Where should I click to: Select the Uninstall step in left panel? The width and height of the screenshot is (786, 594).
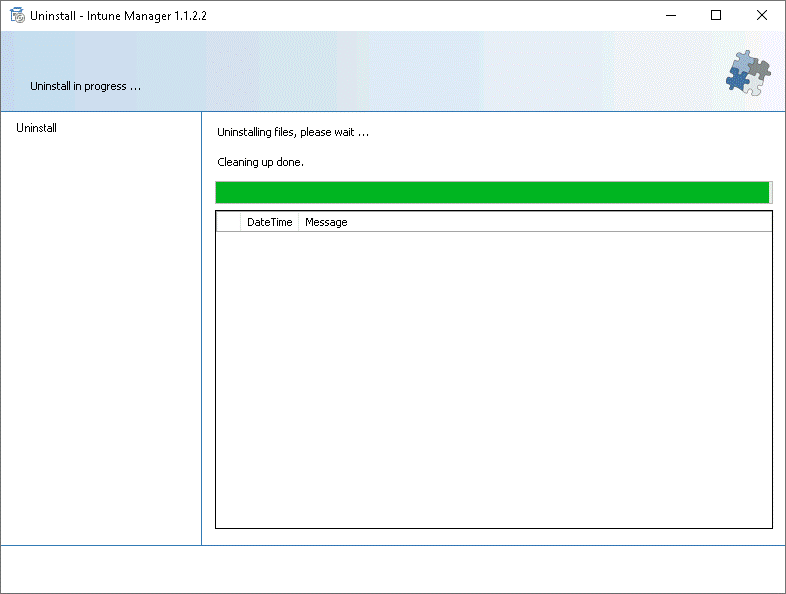(36, 128)
